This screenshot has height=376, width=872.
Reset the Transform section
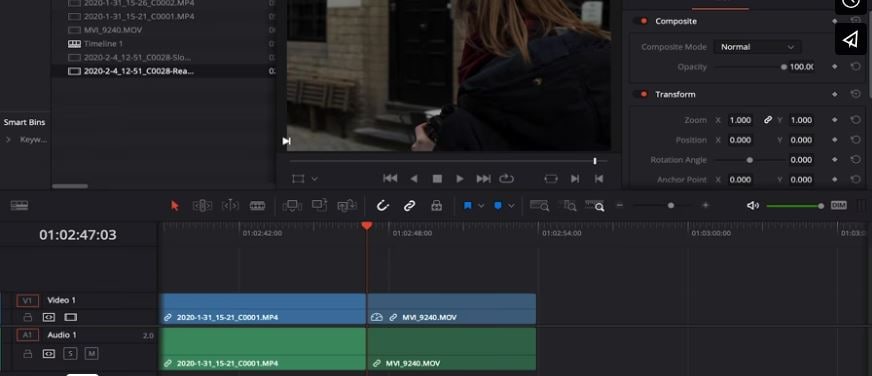point(856,95)
